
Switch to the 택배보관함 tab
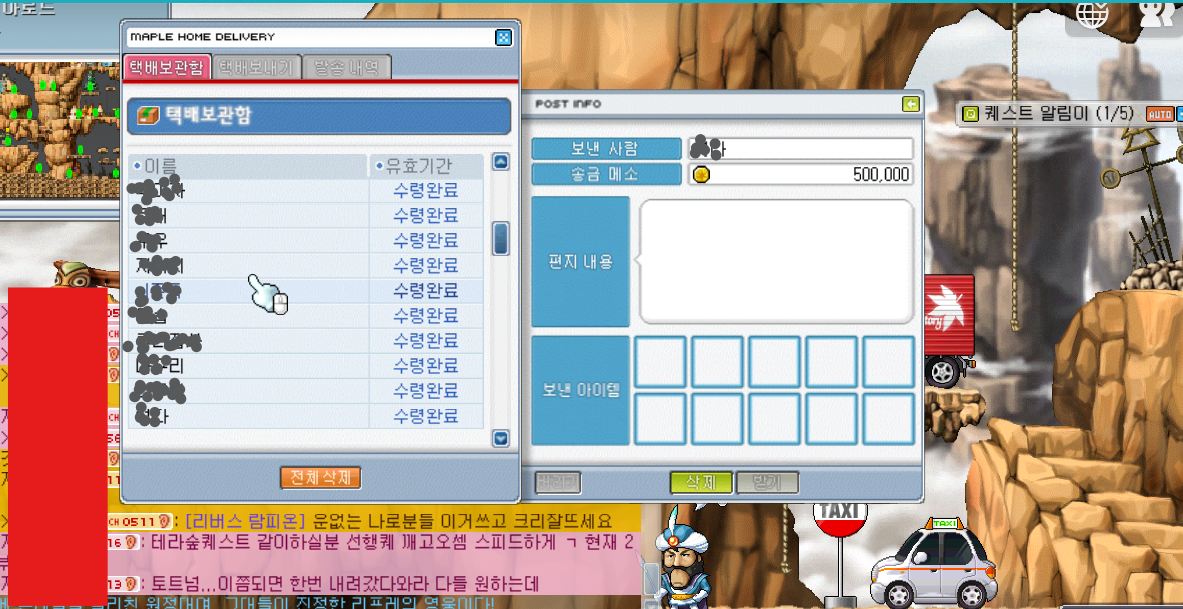tap(166, 67)
